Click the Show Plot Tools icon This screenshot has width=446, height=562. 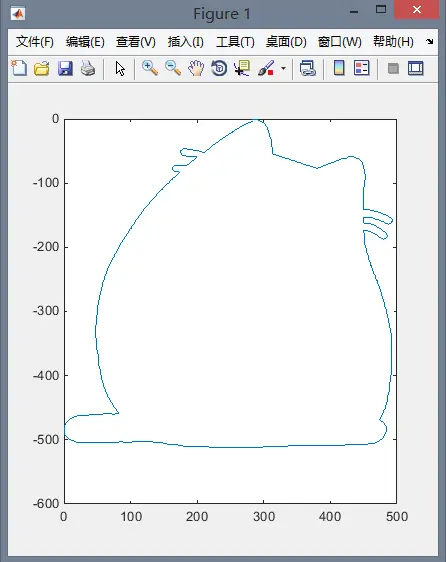tap(416, 68)
